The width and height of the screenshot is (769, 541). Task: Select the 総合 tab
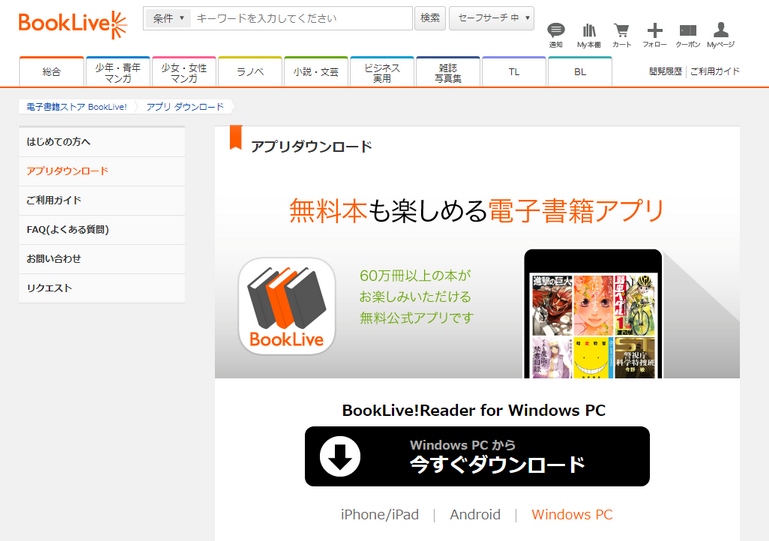pyautogui.click(x=51, y=72)
